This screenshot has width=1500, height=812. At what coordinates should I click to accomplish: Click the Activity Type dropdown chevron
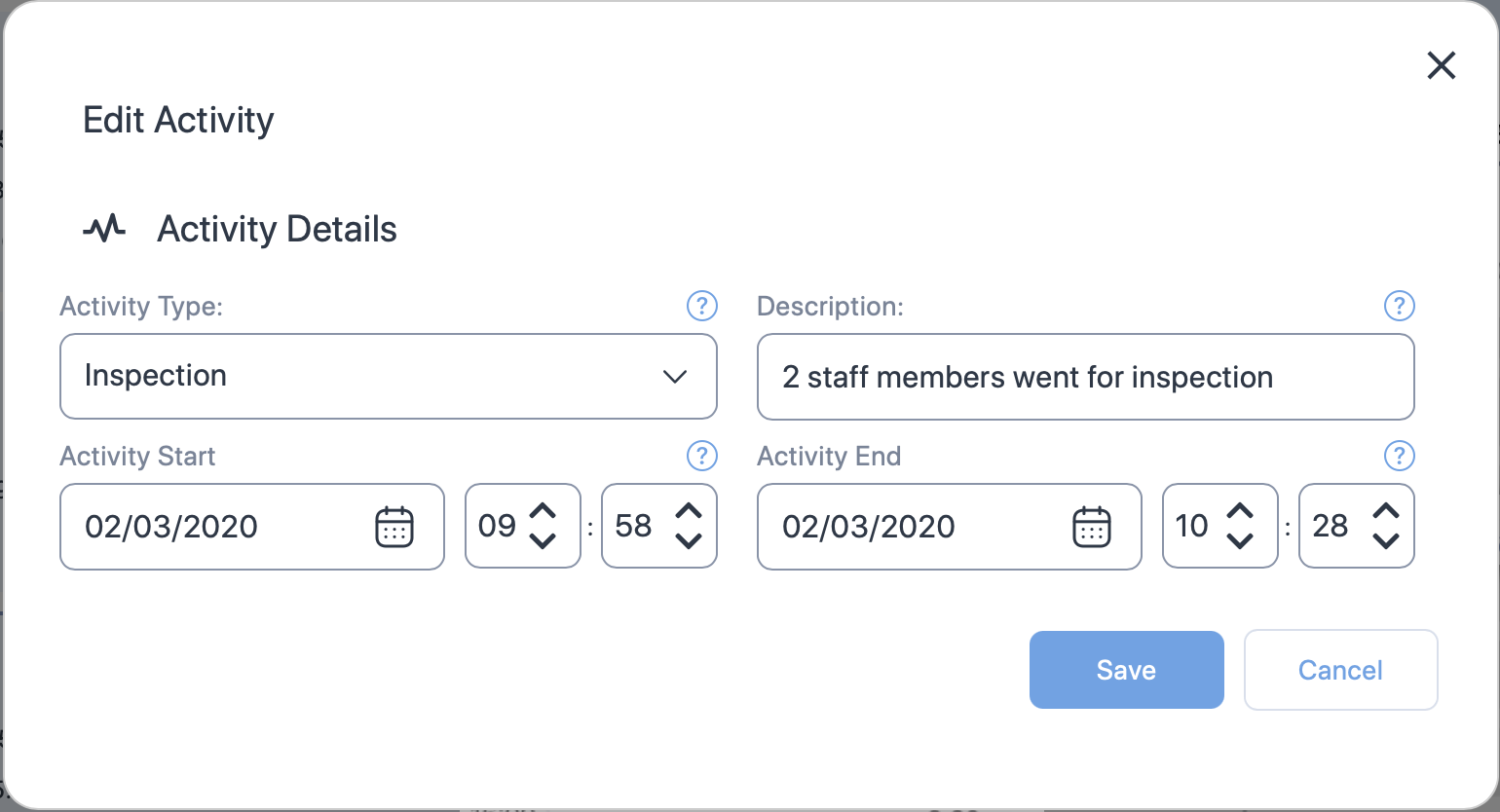tap(675, 377)
